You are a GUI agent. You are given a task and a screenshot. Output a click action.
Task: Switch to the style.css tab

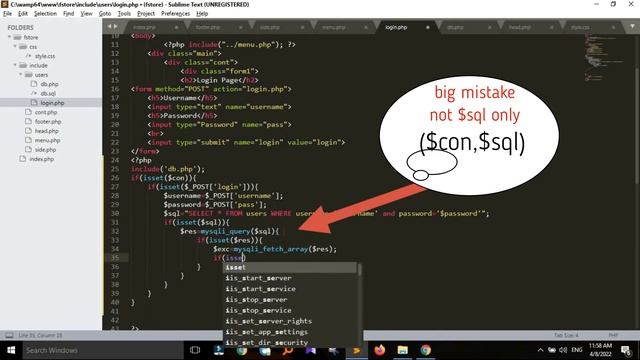click(x=580, y=27)
